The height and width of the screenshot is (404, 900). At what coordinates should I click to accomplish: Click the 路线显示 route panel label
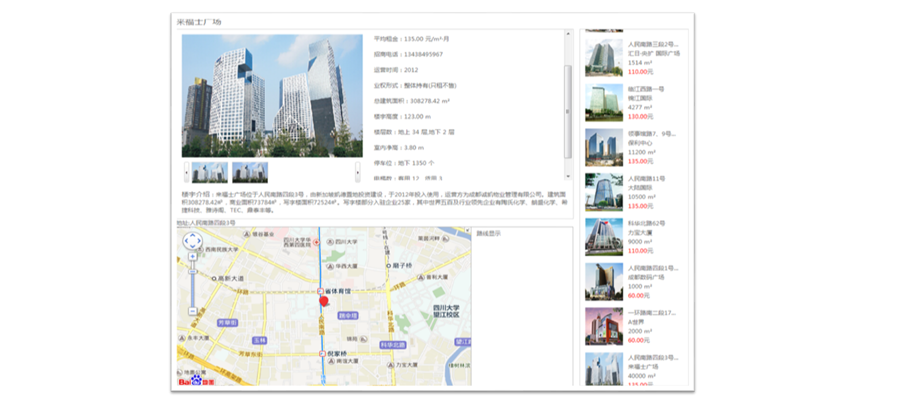[488, 234]
